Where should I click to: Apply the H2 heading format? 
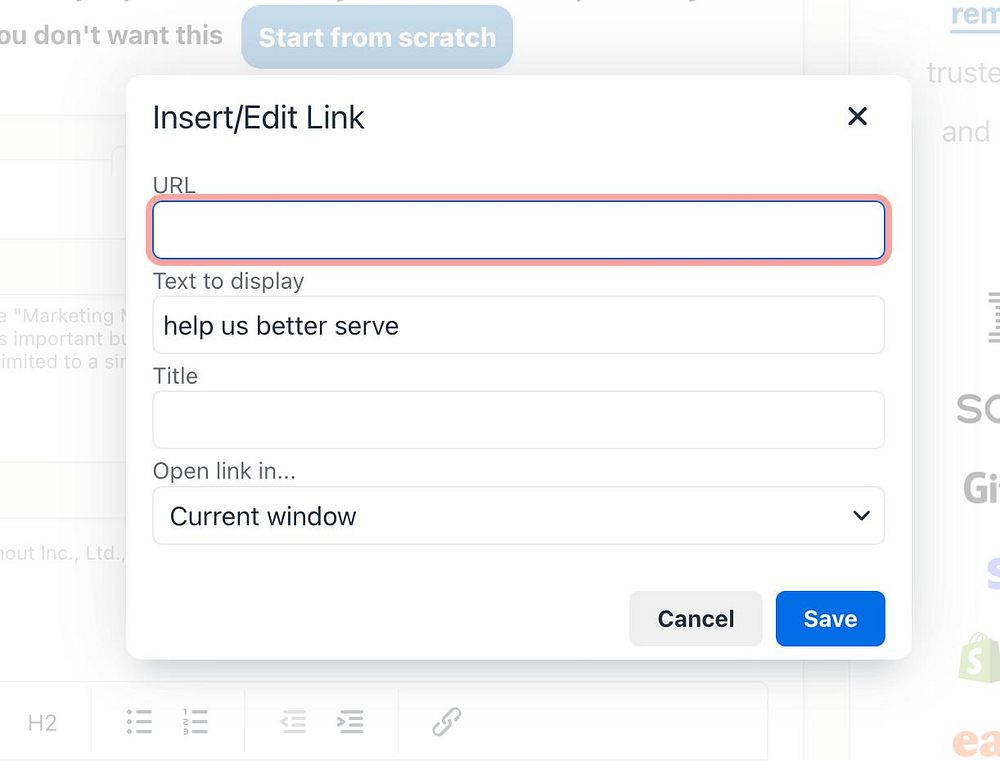click(x=42, y=722)
